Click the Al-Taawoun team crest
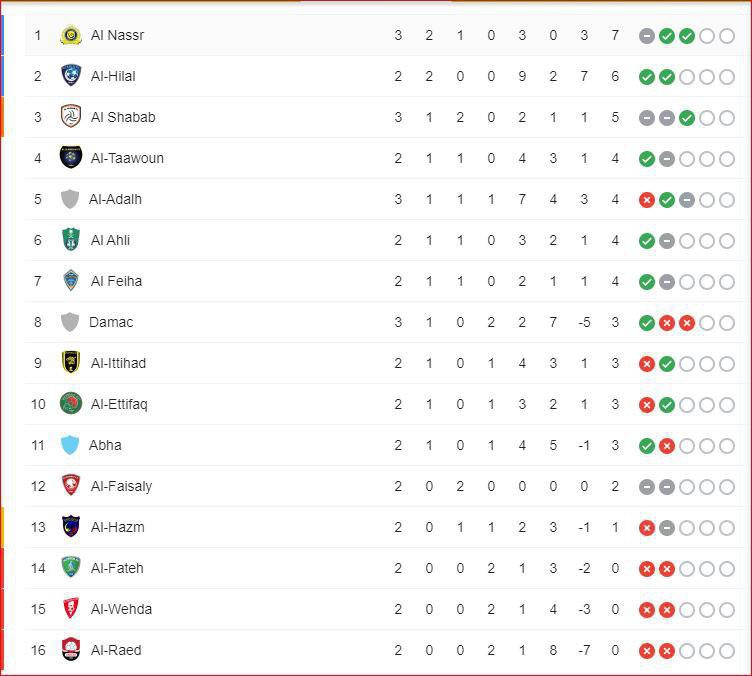752x676 pixels. 70,158
